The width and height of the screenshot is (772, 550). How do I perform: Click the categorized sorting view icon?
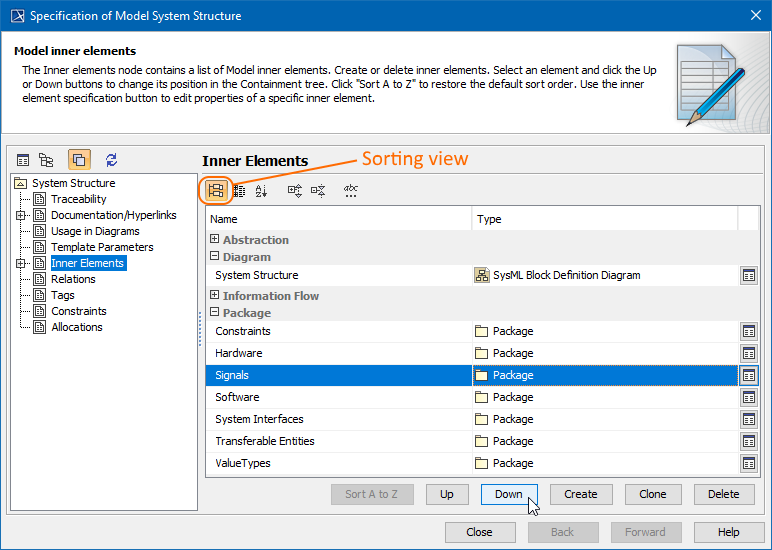point(216,190)
